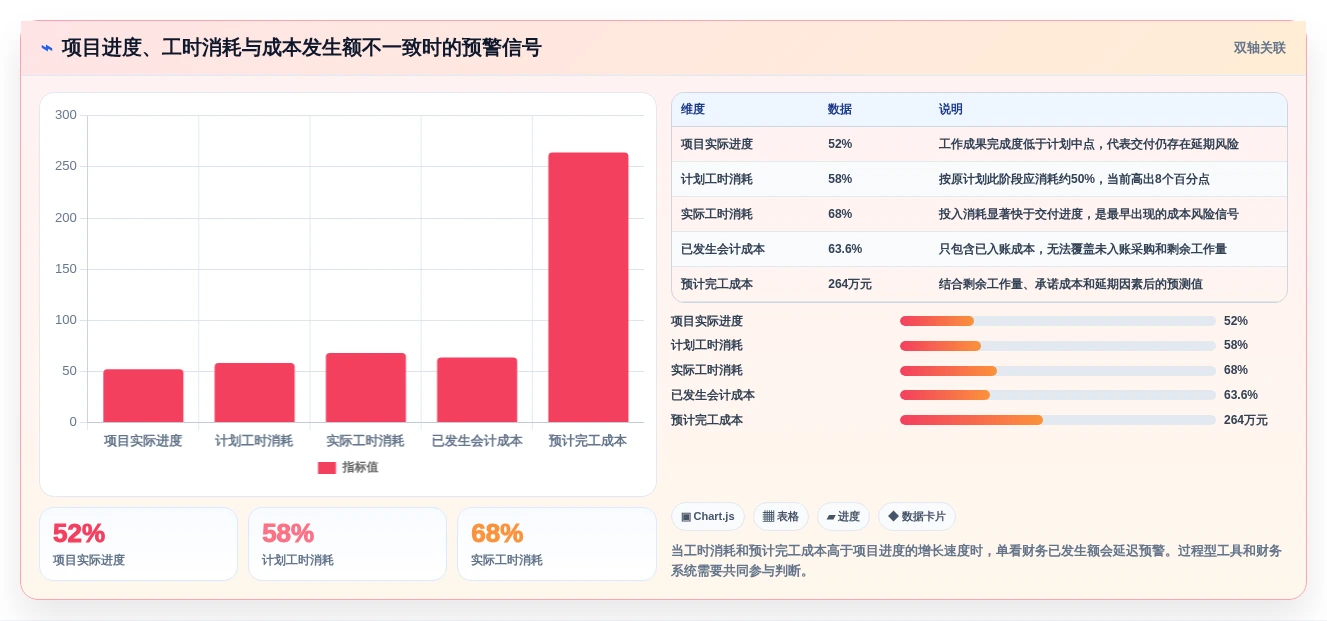Select the 表格 tag chip
The height and width of the screenshot is (621, 1327).
pos(781,517)
